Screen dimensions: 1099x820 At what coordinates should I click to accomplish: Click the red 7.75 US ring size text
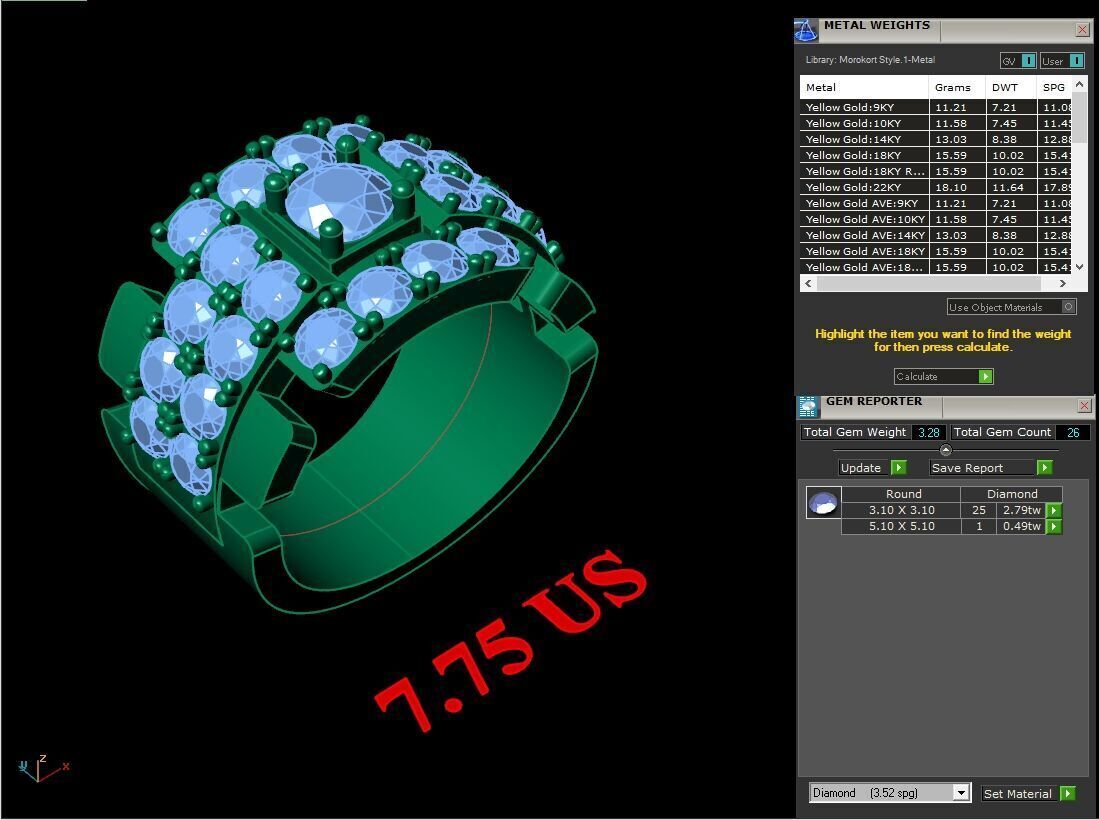[x=512, y=639]
